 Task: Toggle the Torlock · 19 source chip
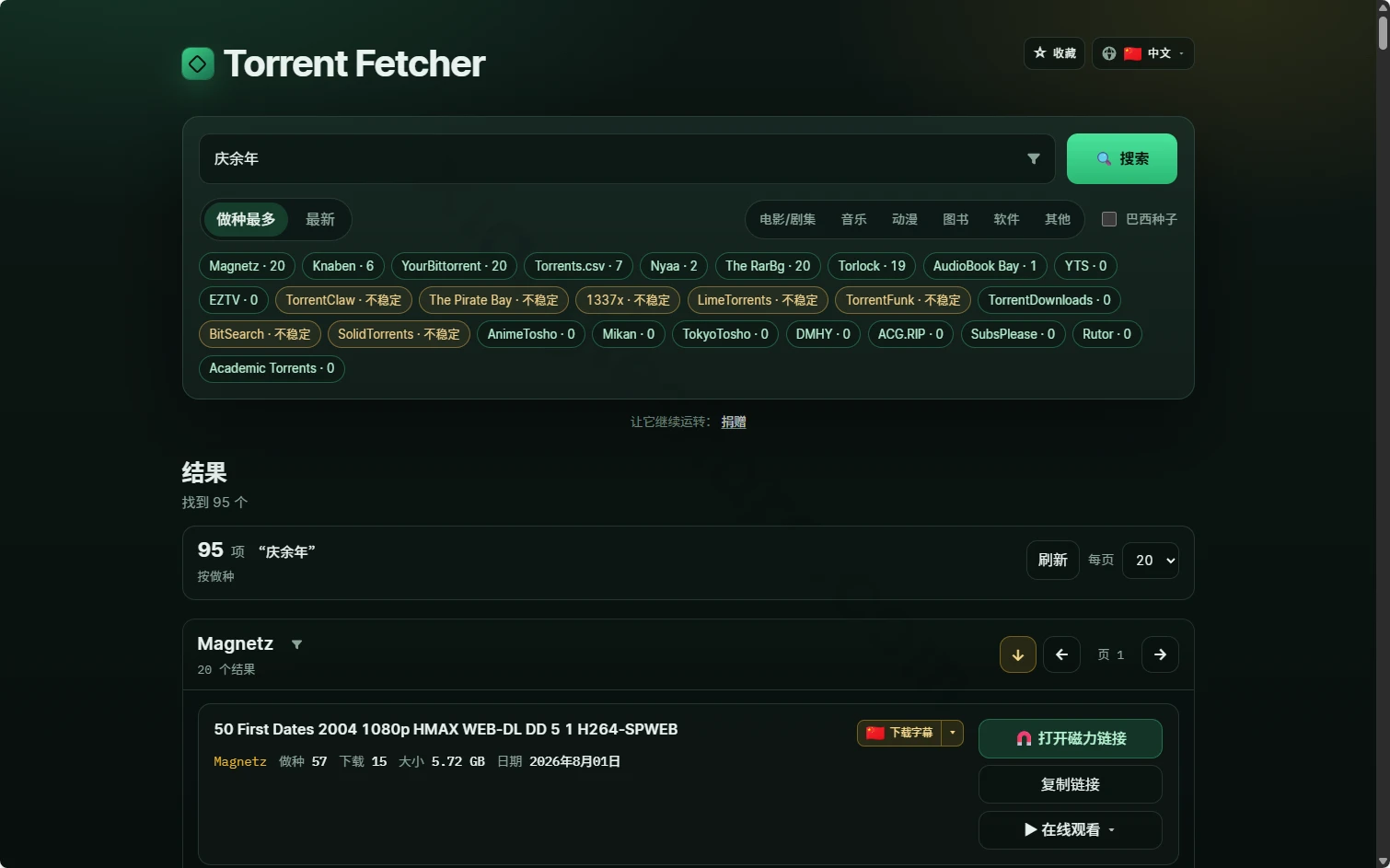pyautogui.click(x=872, y=266)
